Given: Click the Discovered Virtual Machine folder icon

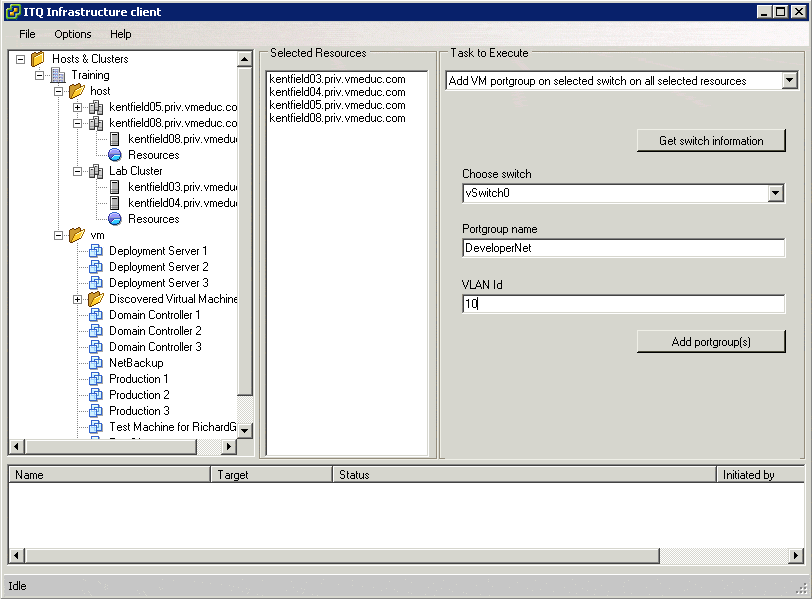Looking at the screenshot, I should (x=96, y=299).
